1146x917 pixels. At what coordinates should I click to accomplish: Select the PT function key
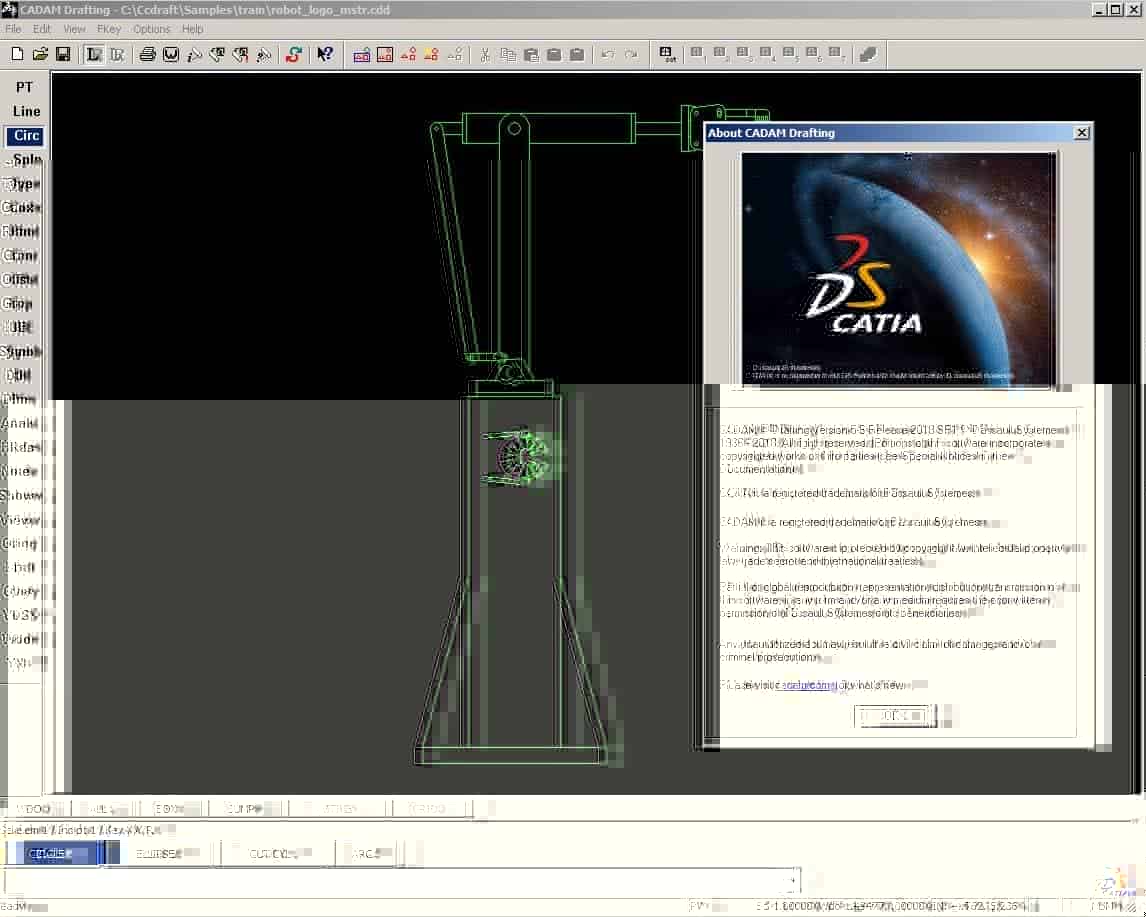pos(24,87)
